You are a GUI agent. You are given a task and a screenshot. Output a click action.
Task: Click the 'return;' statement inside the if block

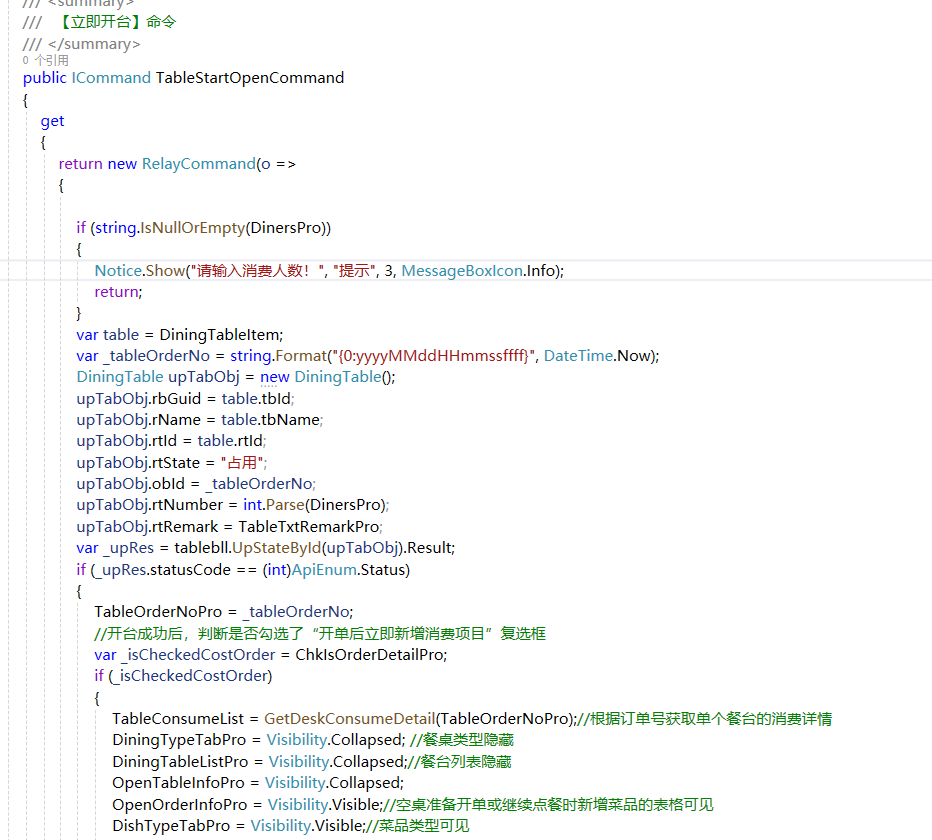click(118, 292)
